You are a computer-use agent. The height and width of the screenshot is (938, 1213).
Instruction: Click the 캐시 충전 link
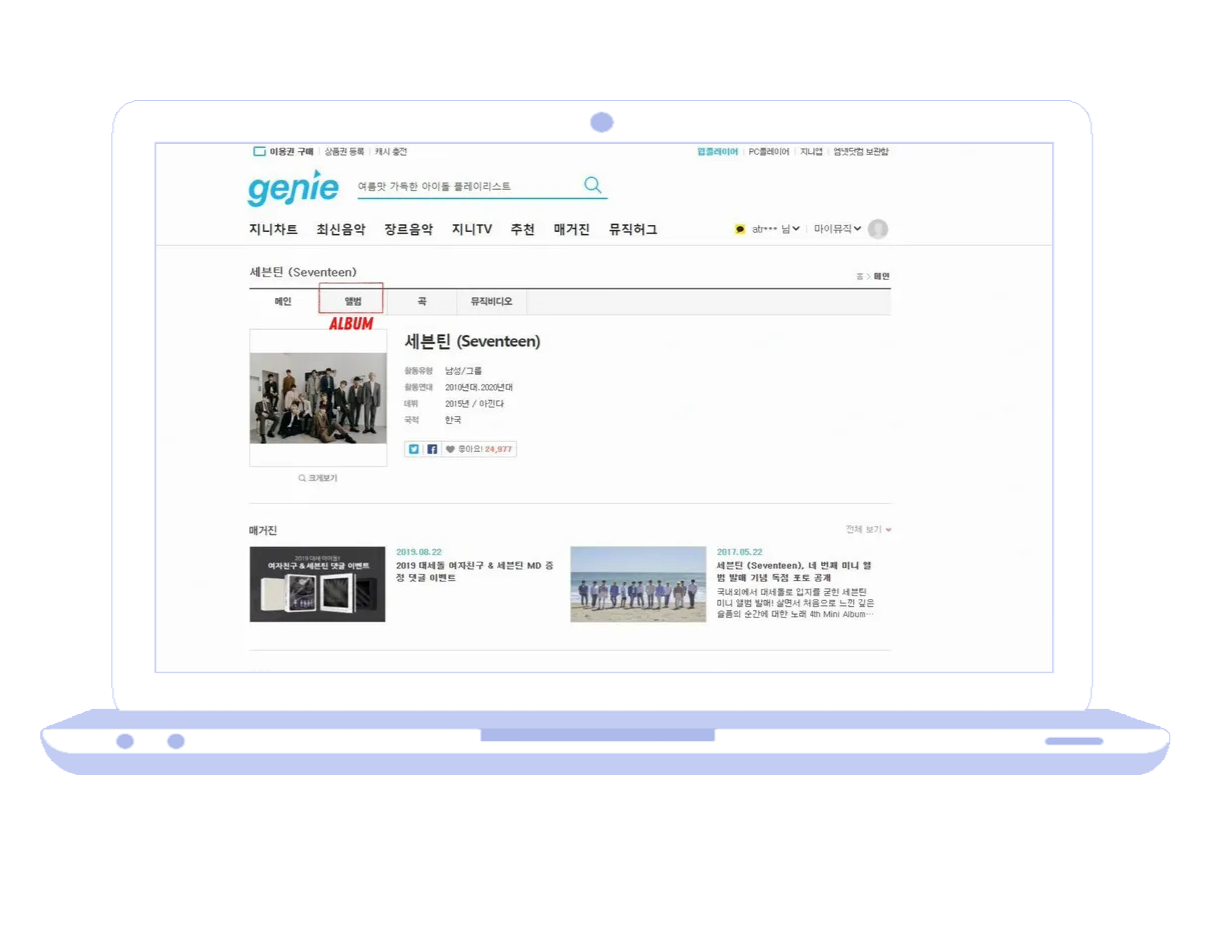point(391,152)
